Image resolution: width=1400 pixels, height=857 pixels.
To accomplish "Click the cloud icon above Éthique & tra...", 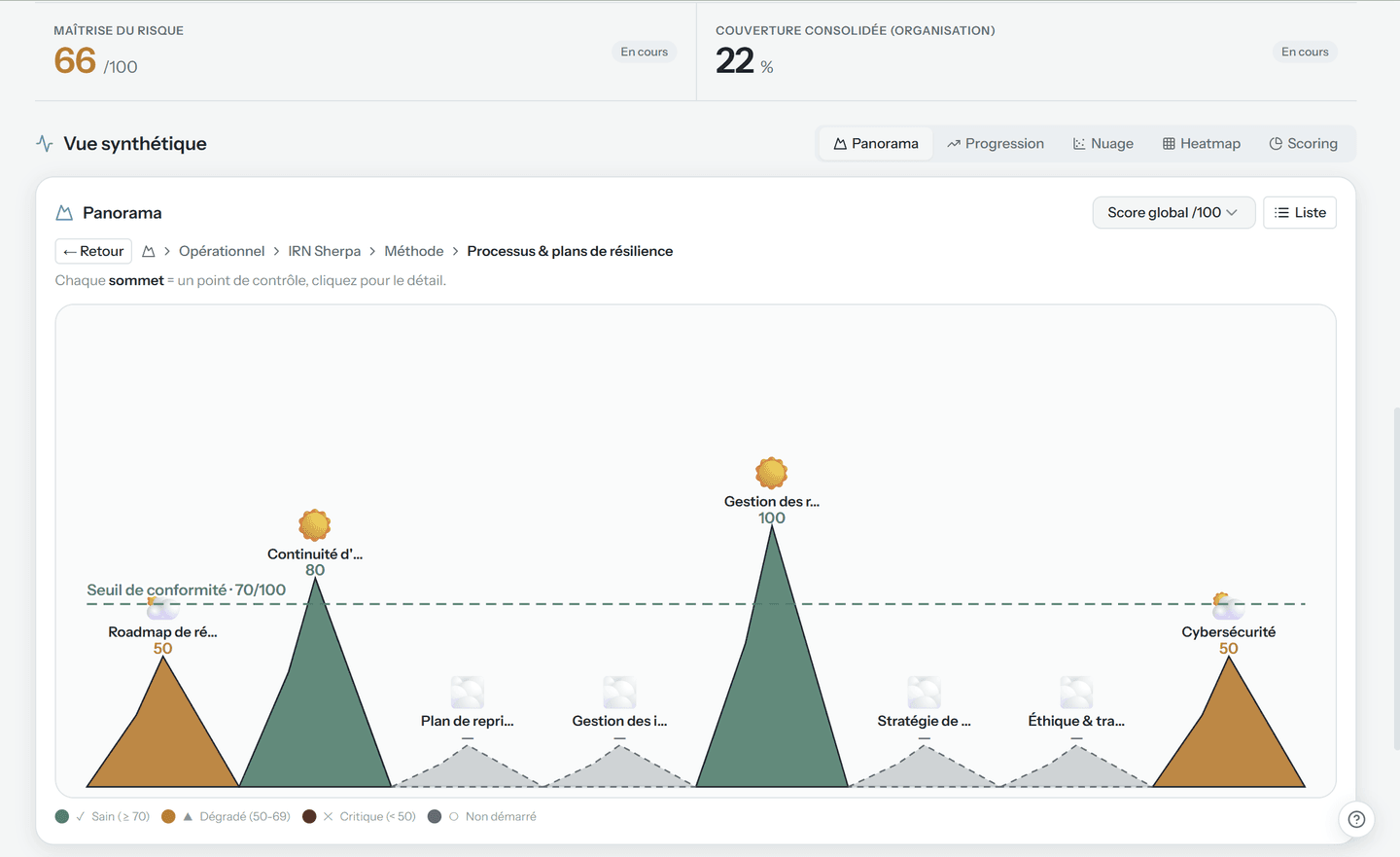I will pyautogui.click(x=1076, y=693).
